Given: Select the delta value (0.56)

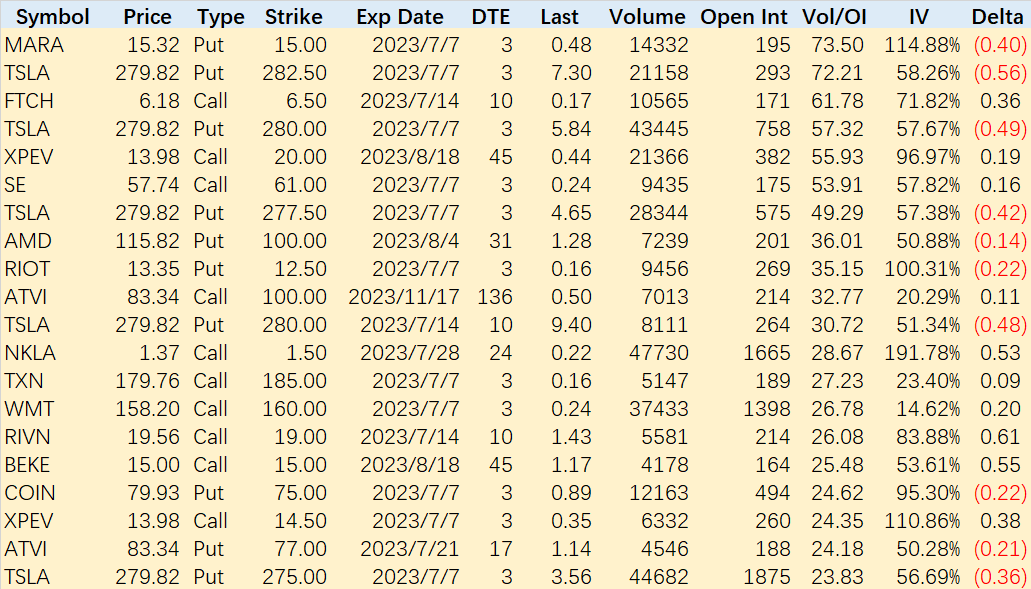Looking at the screenshot, I should [x=1000, y=73].
